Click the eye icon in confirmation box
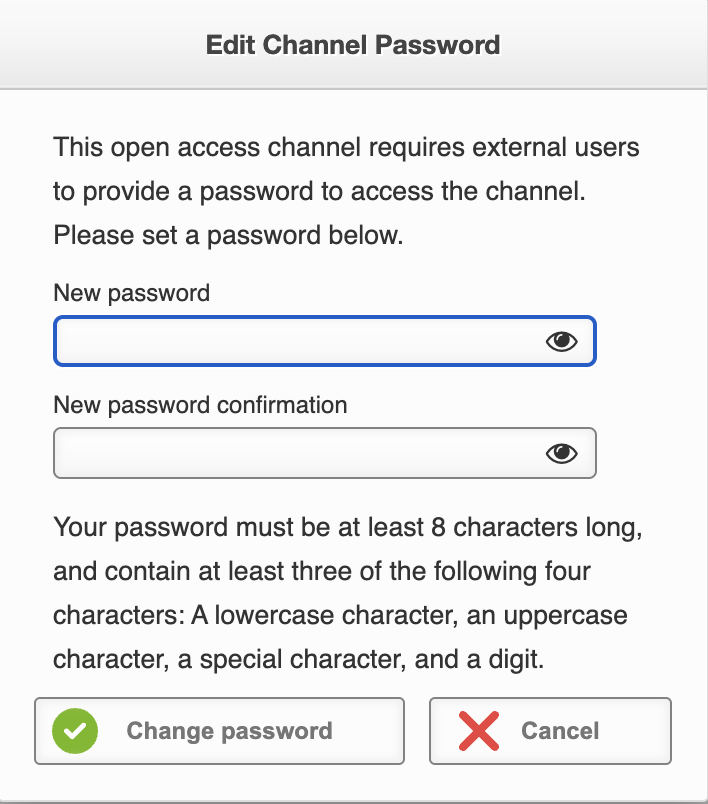The image size is (708, 804). (x=561, y=453)
